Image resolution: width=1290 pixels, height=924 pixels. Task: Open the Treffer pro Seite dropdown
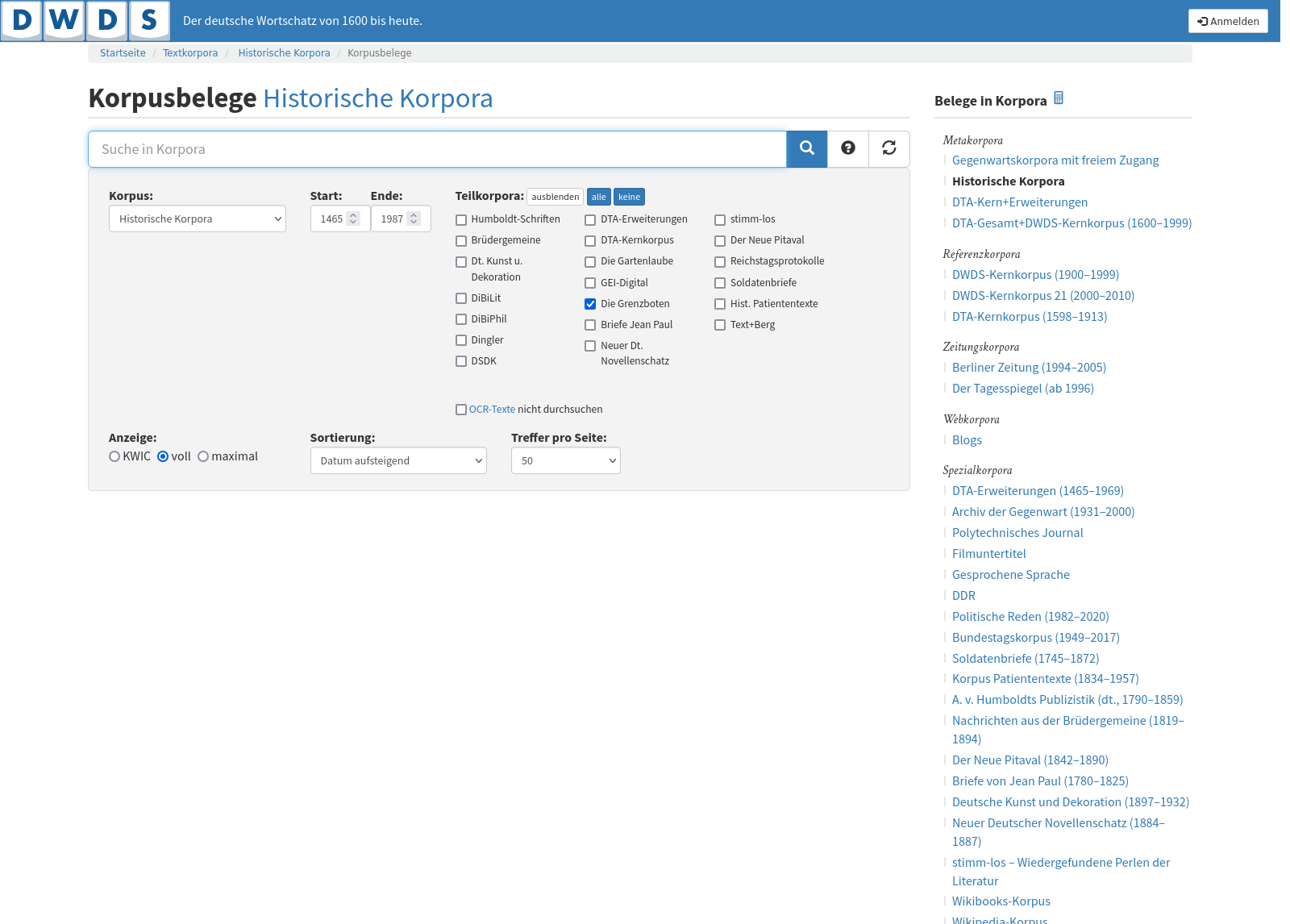click(566, 460)
